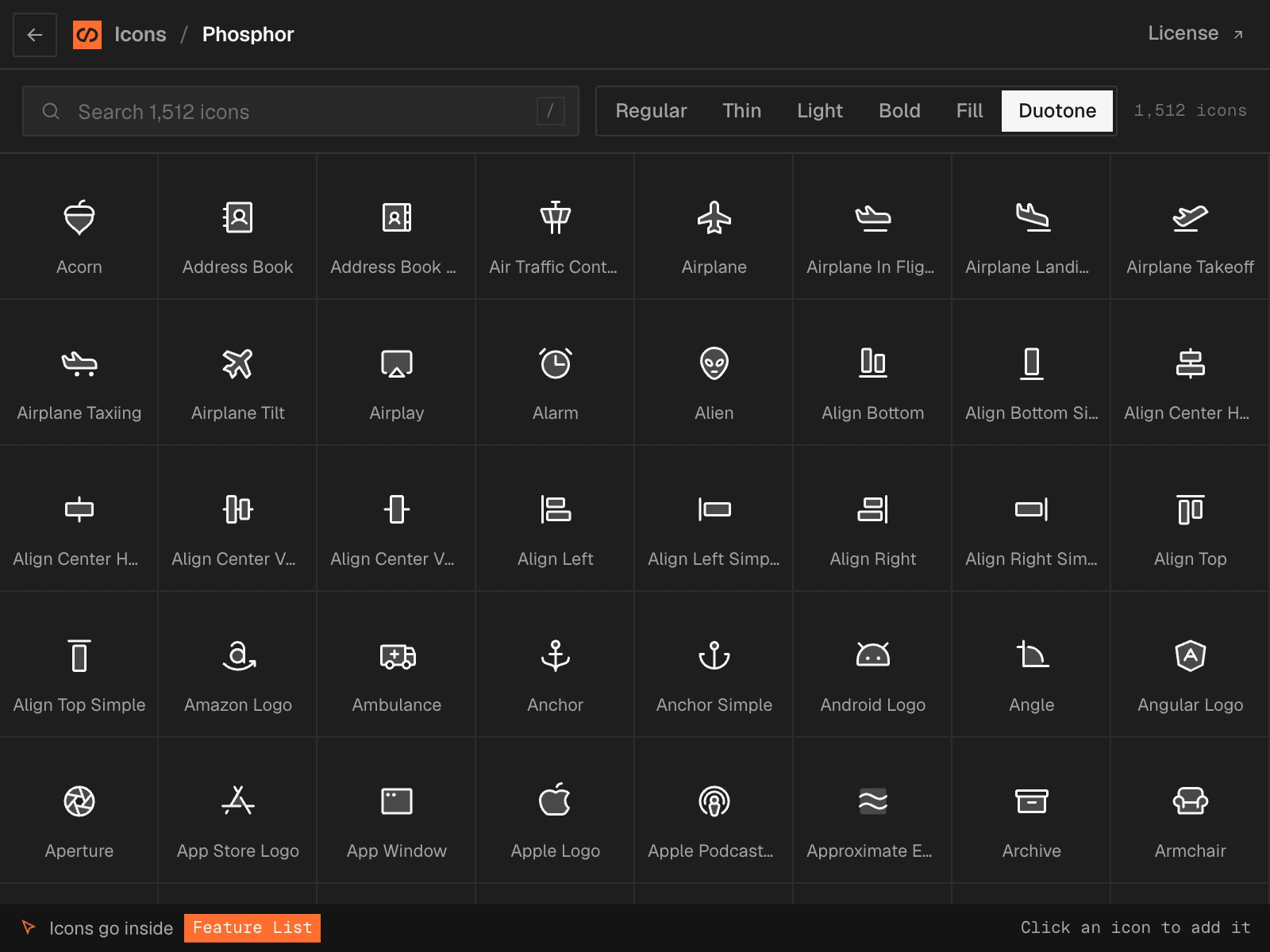This screenshot has height=952, width=1270.
Task: Select the Align Right icon
Action: (x=873, y=519)
